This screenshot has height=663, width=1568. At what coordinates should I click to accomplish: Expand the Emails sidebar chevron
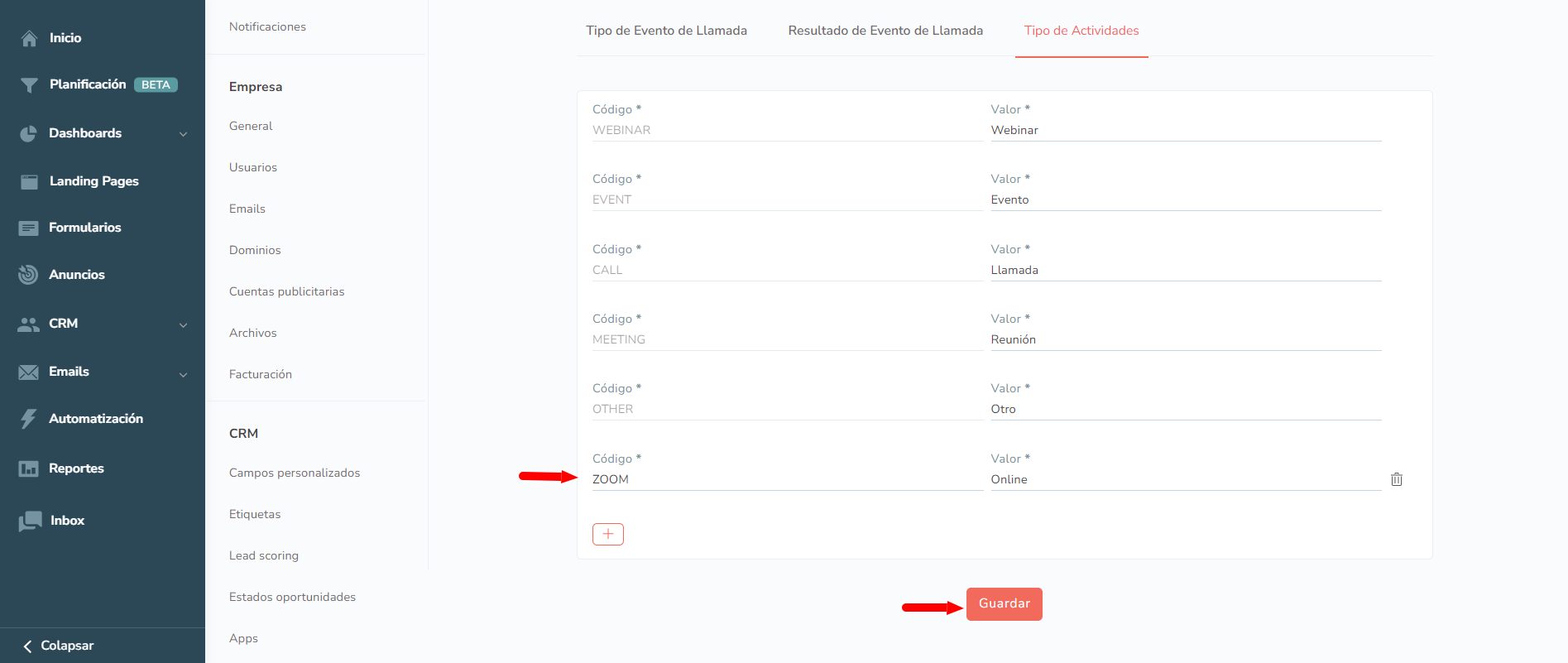(183, 374)
